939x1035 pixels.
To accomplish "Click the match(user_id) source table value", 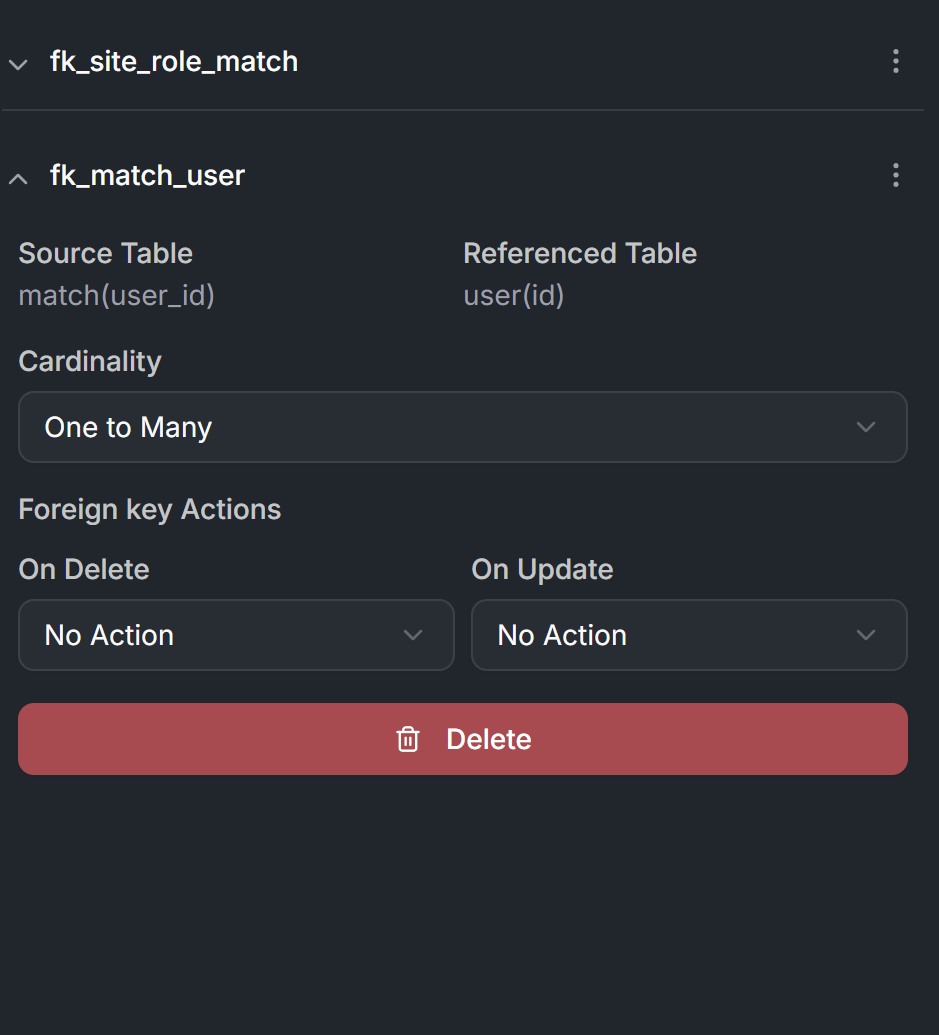I will [117, 296].
